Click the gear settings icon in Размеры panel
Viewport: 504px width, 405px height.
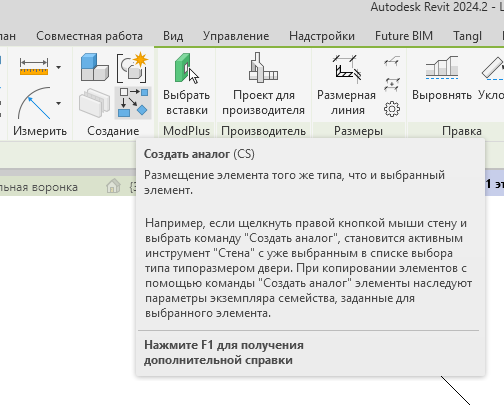tap(392, 109)
